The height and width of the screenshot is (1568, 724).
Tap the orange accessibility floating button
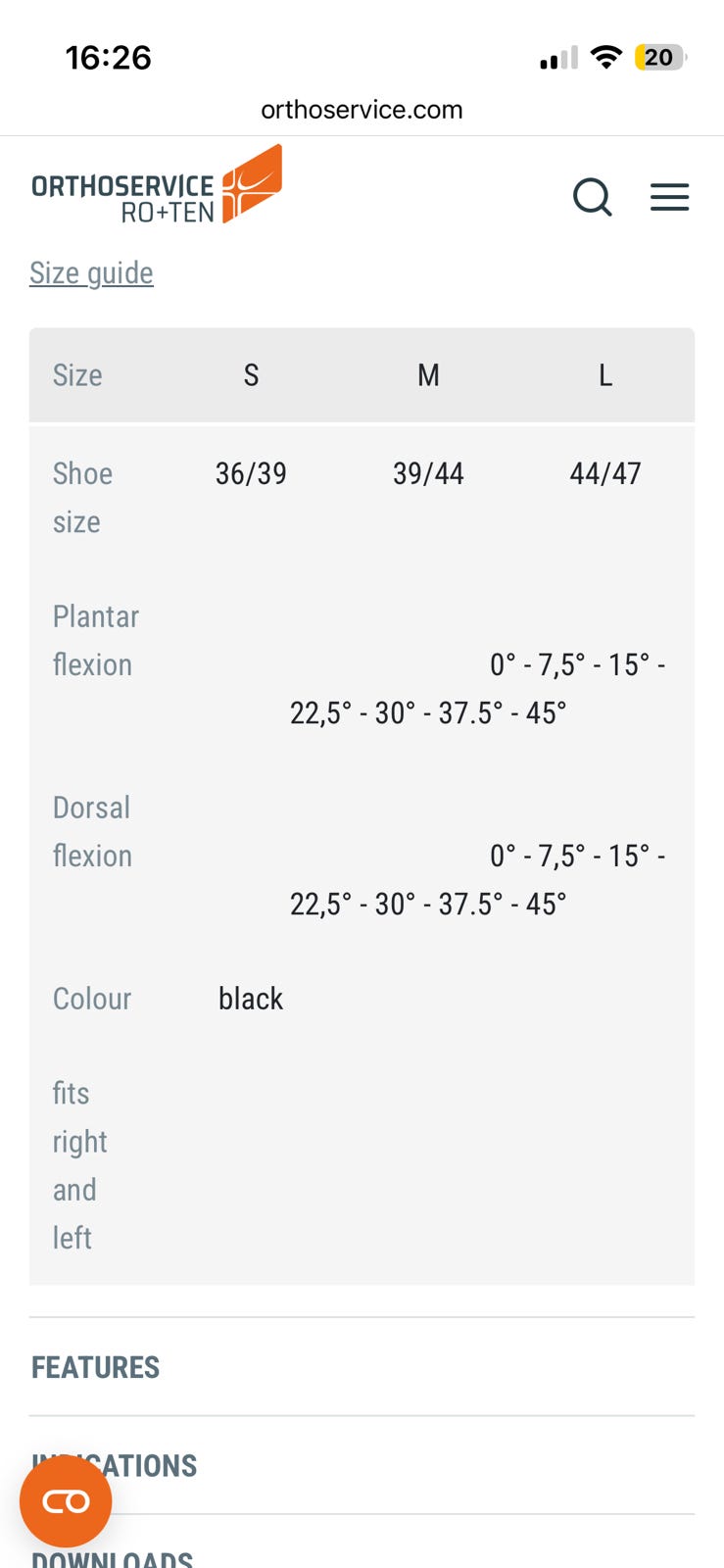click(66, 1501)
